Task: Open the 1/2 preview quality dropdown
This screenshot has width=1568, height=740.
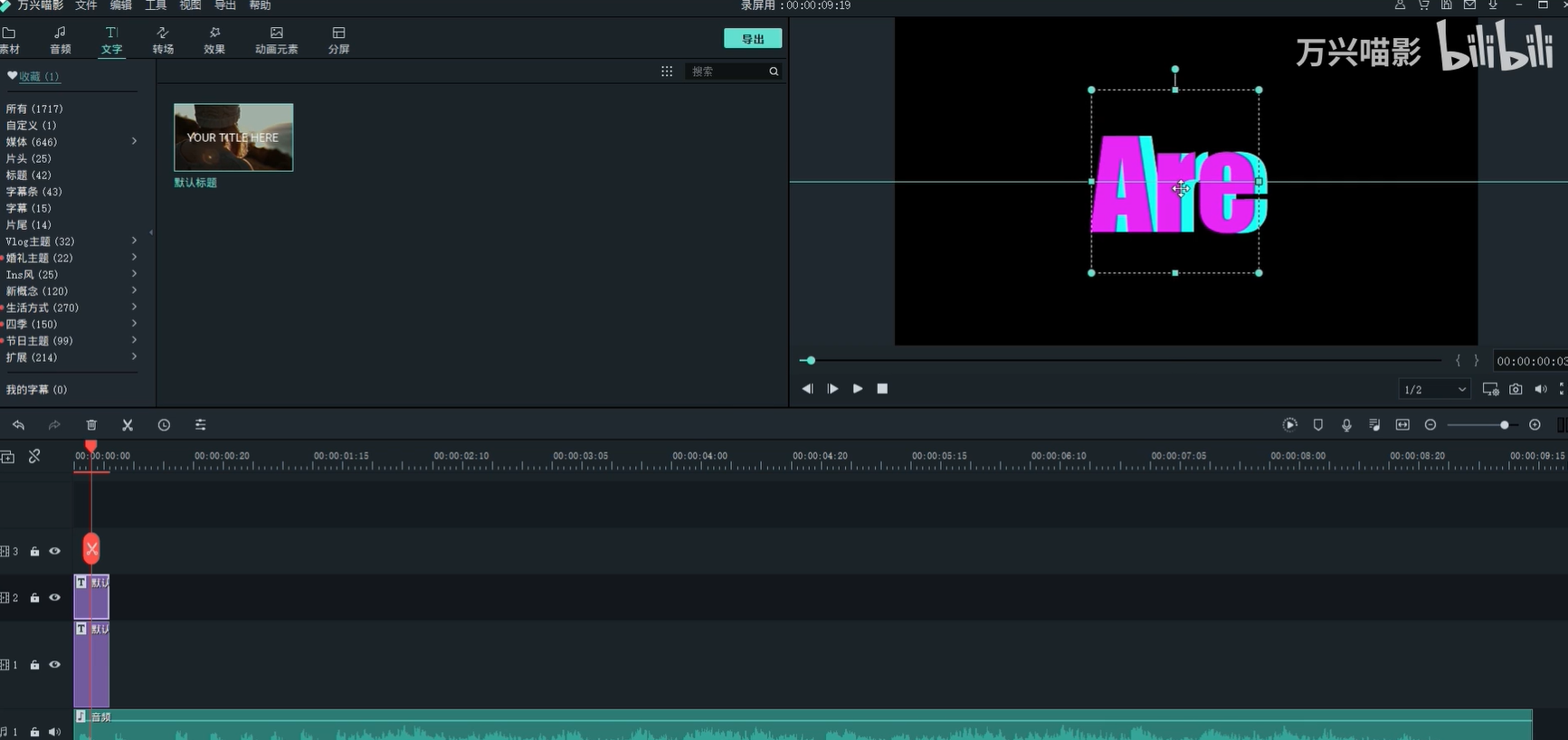Action: [1434, 389]
